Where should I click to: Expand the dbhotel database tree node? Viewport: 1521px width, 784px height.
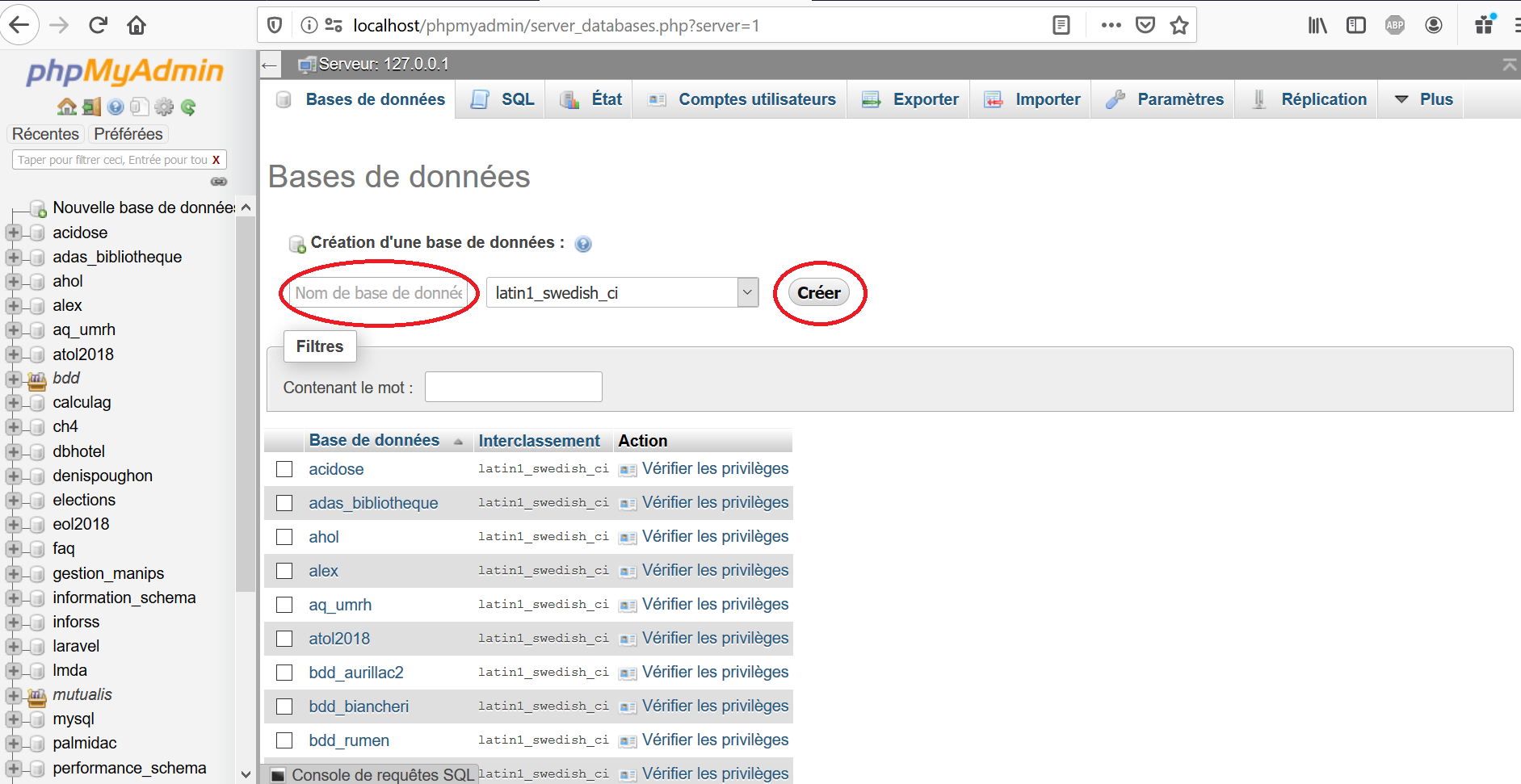(x=13, y=451)
